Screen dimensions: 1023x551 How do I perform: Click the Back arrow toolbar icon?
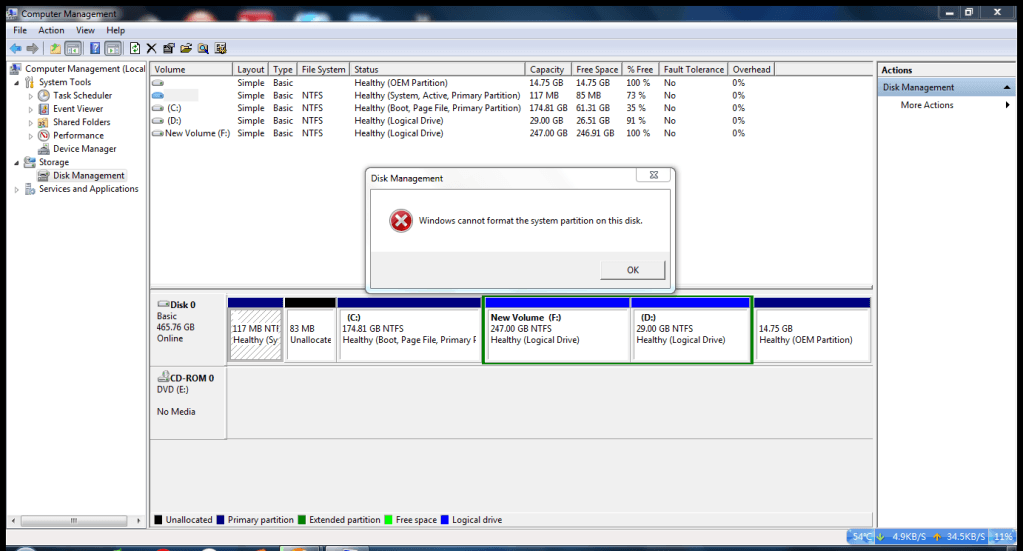[x=16, y=48]
